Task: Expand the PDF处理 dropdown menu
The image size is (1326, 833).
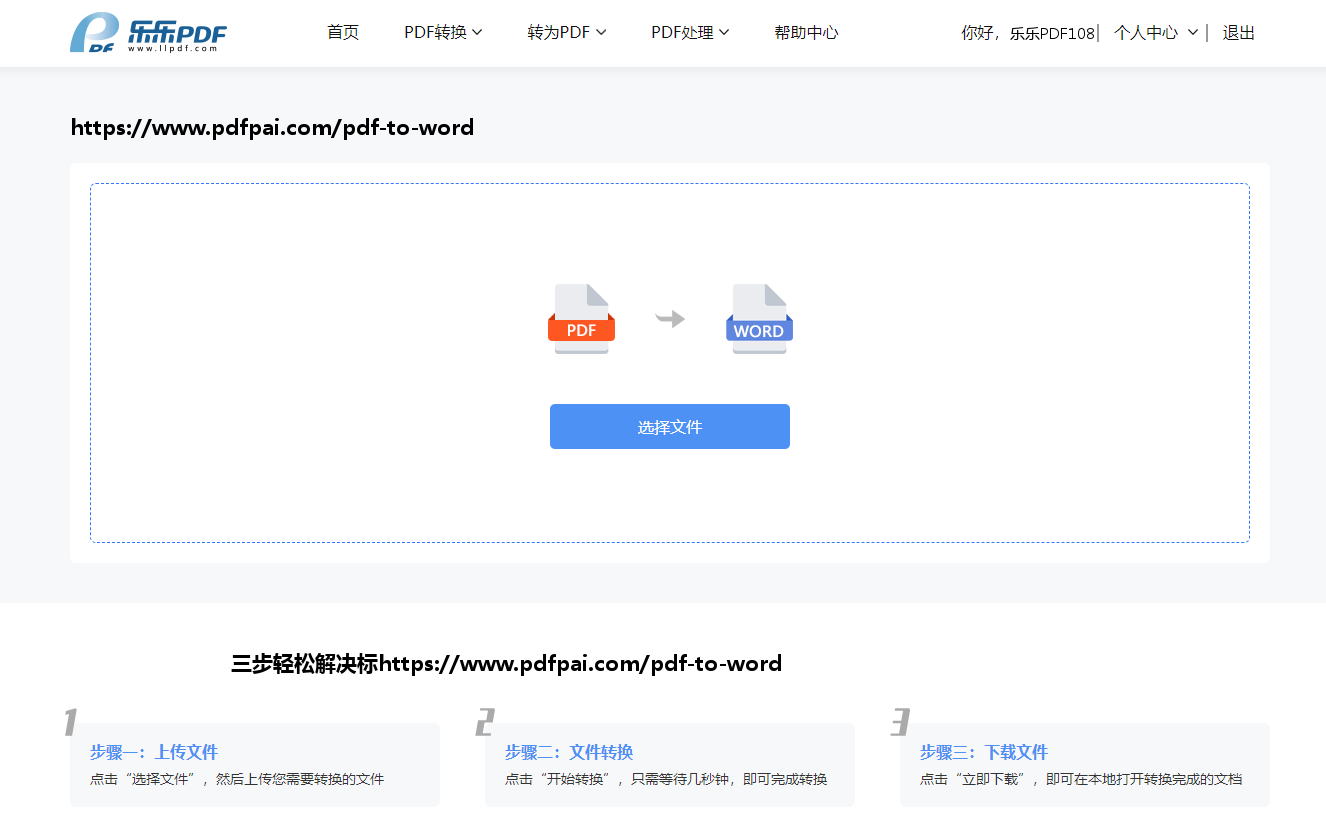Action: 690,33
